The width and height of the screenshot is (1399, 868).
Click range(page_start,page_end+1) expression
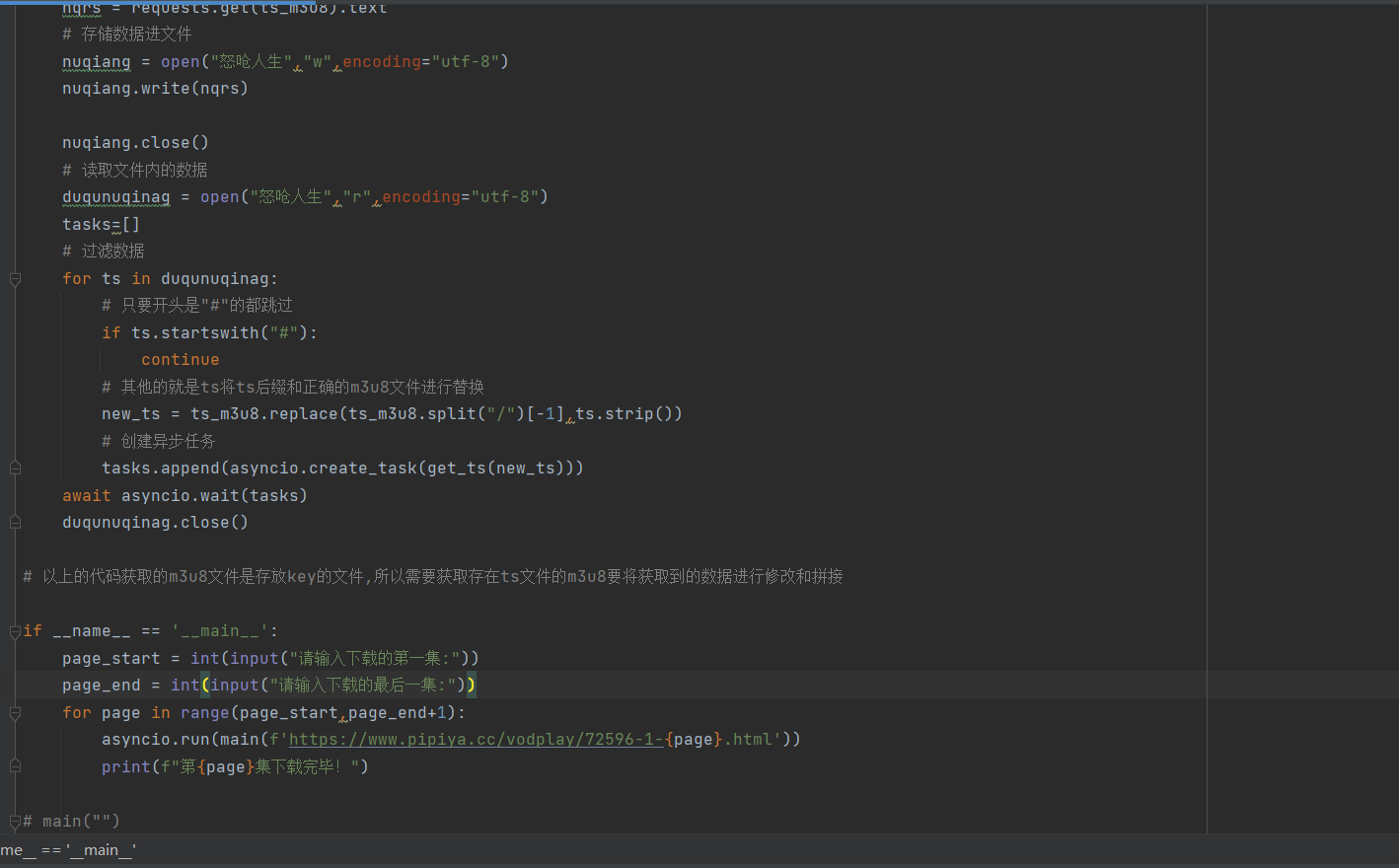point(318,712)
